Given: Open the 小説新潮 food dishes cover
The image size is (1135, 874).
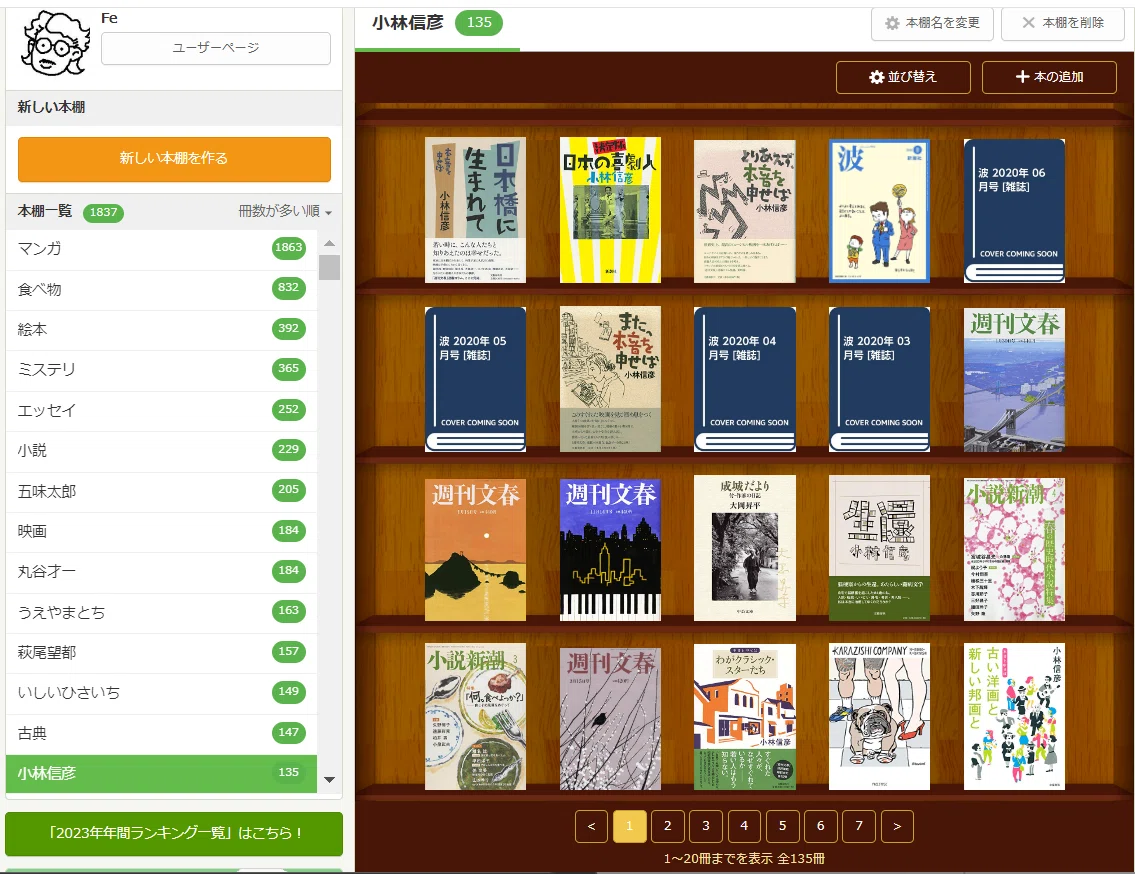Looking at the screenshot, I should click(476, 717).
